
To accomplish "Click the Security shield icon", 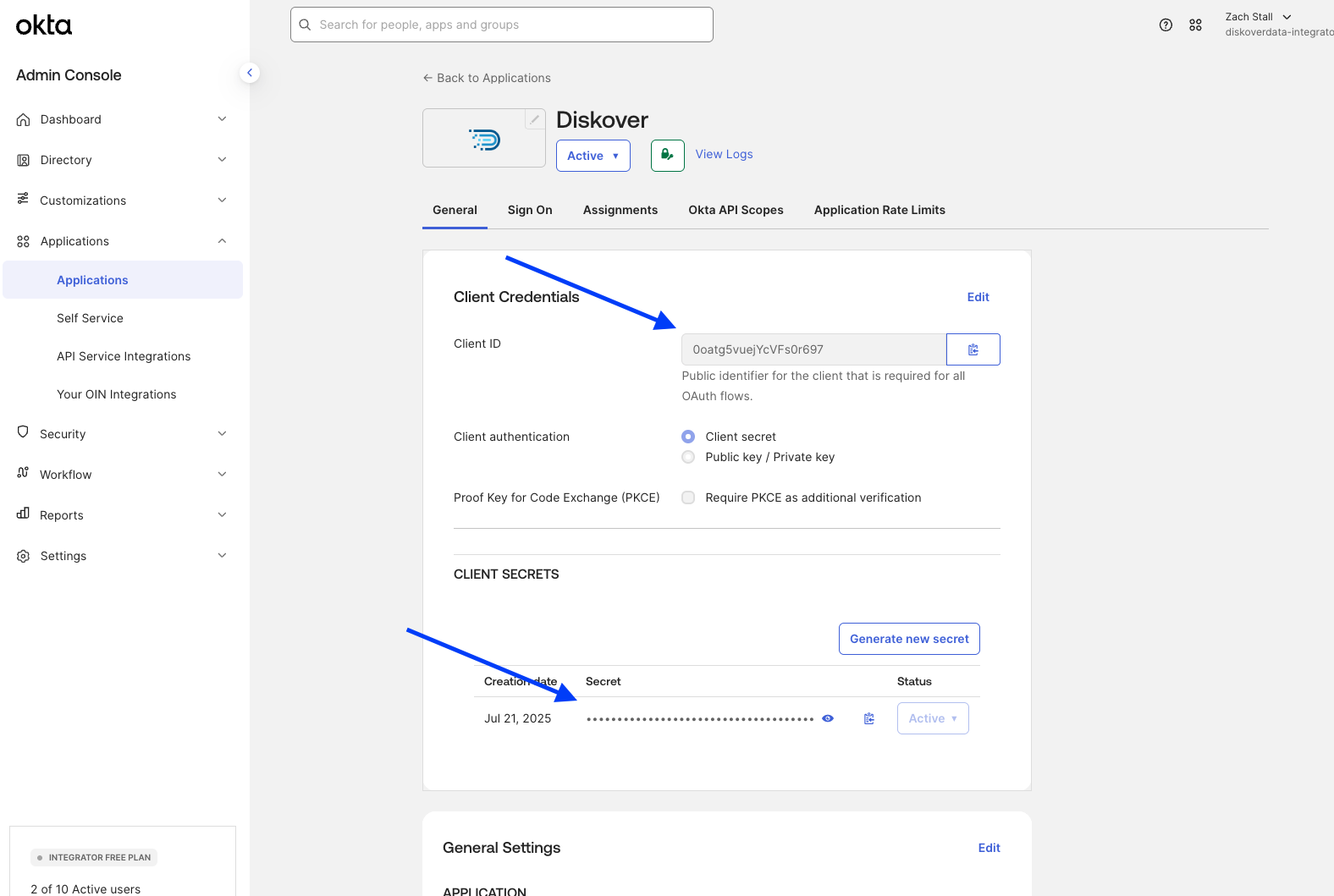I will [x=23, y=432].
